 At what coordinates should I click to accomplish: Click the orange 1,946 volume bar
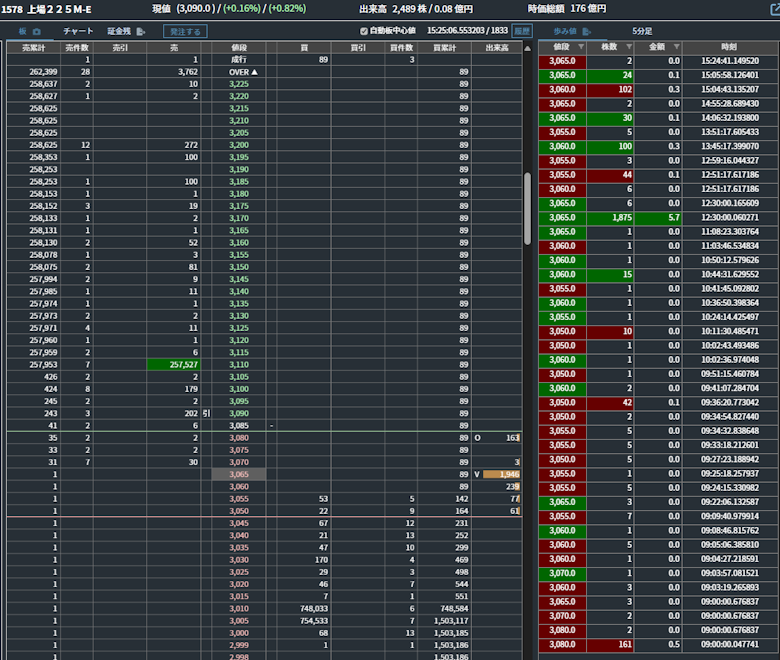pyautogui.click(x=501, y=474)
